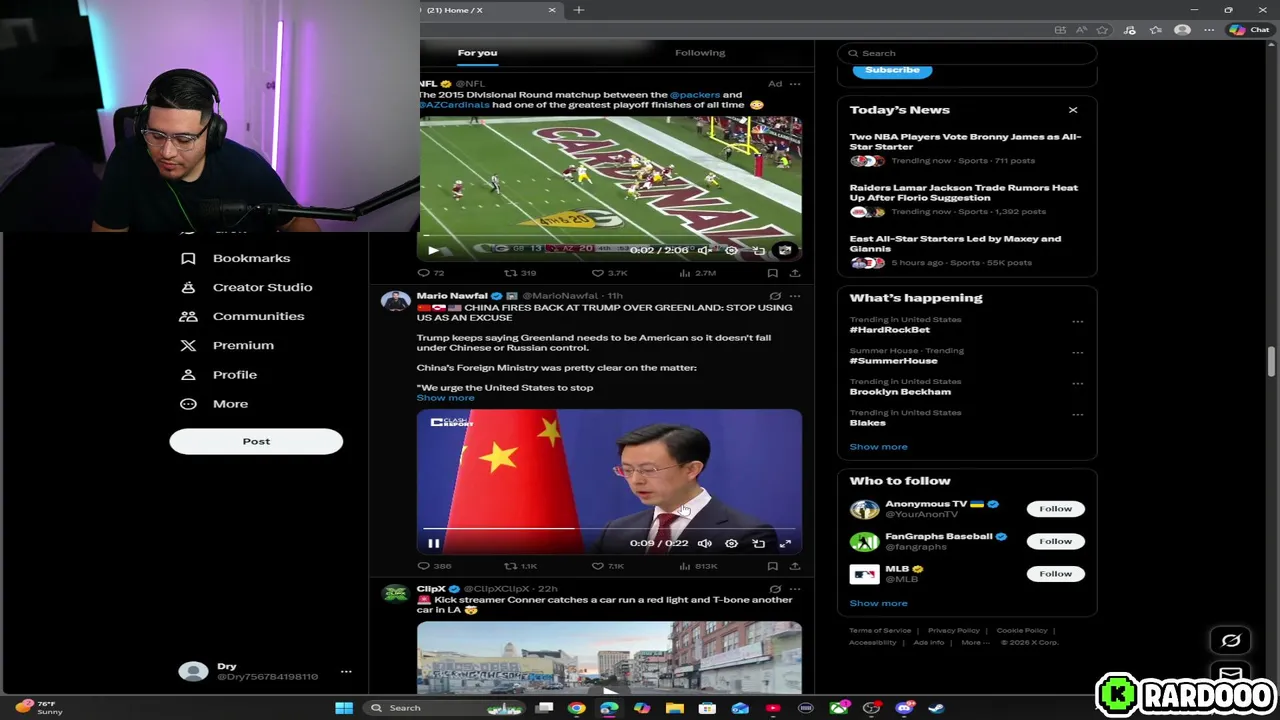Follow Anonymous TV

(x=1055, y=509)
